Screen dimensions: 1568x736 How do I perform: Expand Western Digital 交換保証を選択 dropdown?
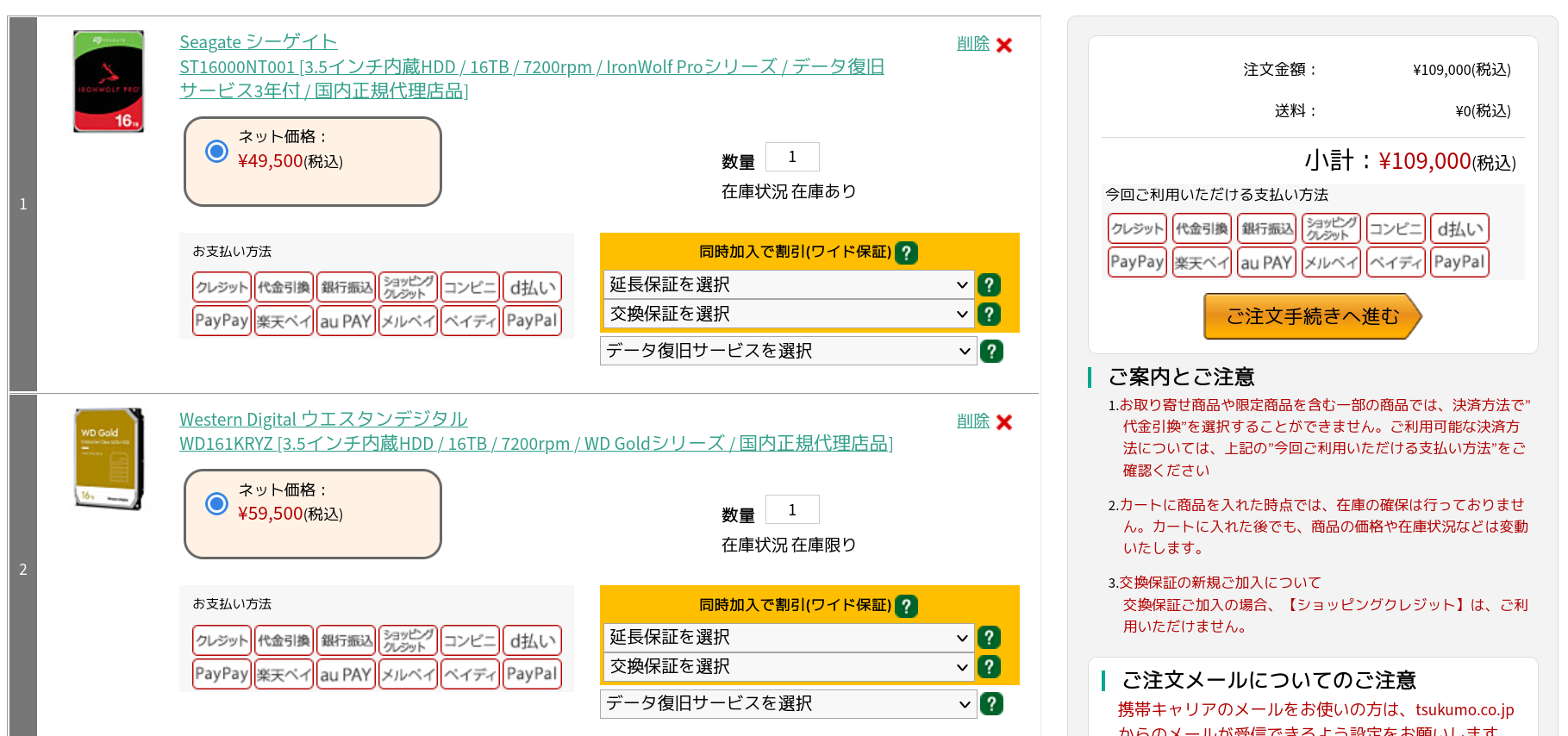pos(789,666)
